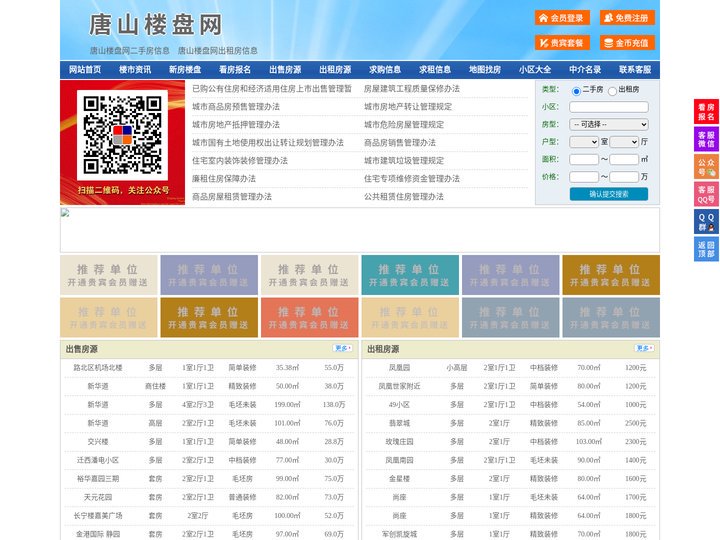
Task: Open 裕华嘉园三期 sale listing
Action: click(98, 478)
